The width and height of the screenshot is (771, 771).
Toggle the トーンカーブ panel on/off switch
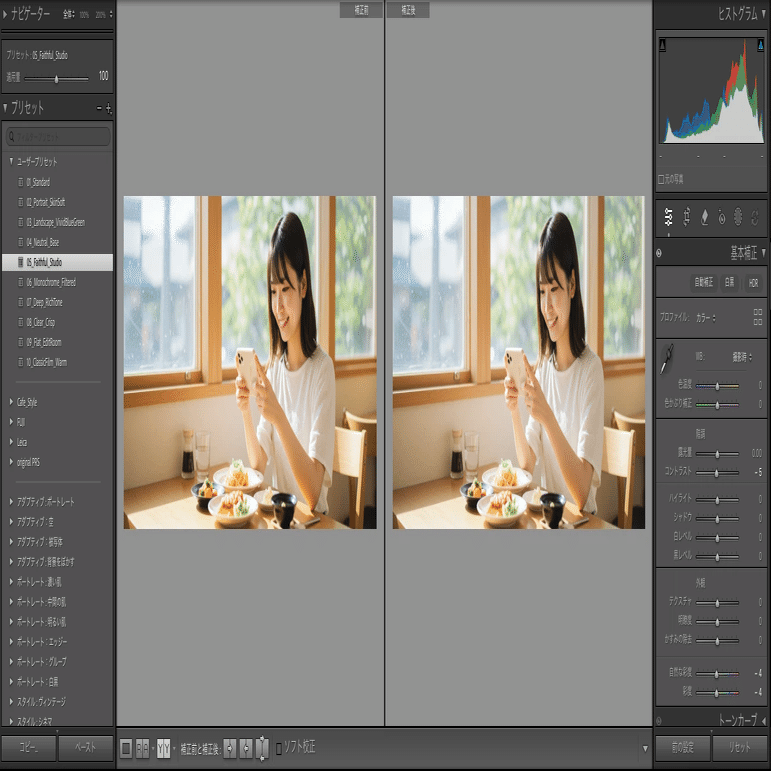coord(659,721)
